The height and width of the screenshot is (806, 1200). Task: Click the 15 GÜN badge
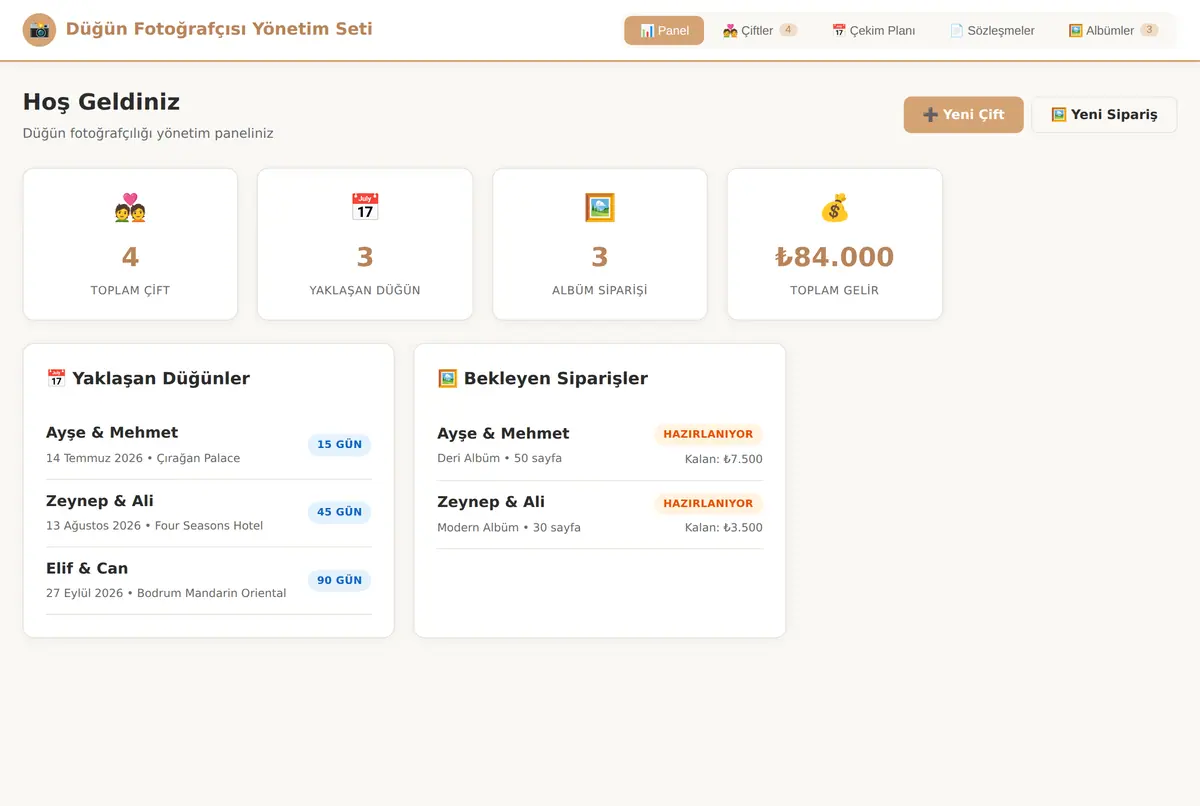tap(339, 445)
